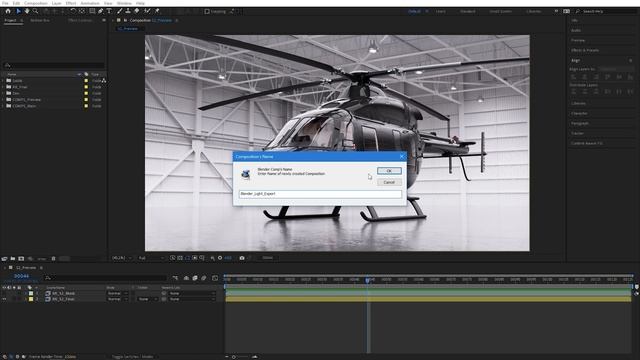Select the Rotation tool
The image size is (640, 360).
[73, 11]
